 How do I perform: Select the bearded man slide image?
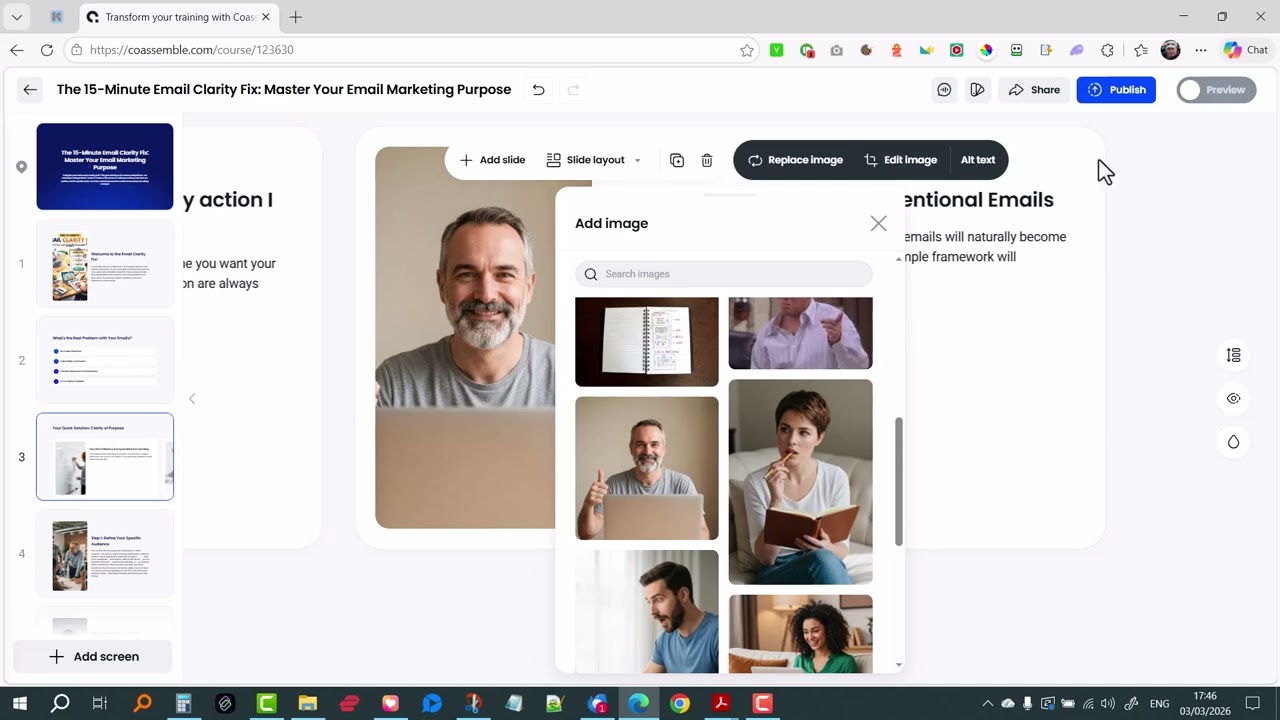(465, 337)
